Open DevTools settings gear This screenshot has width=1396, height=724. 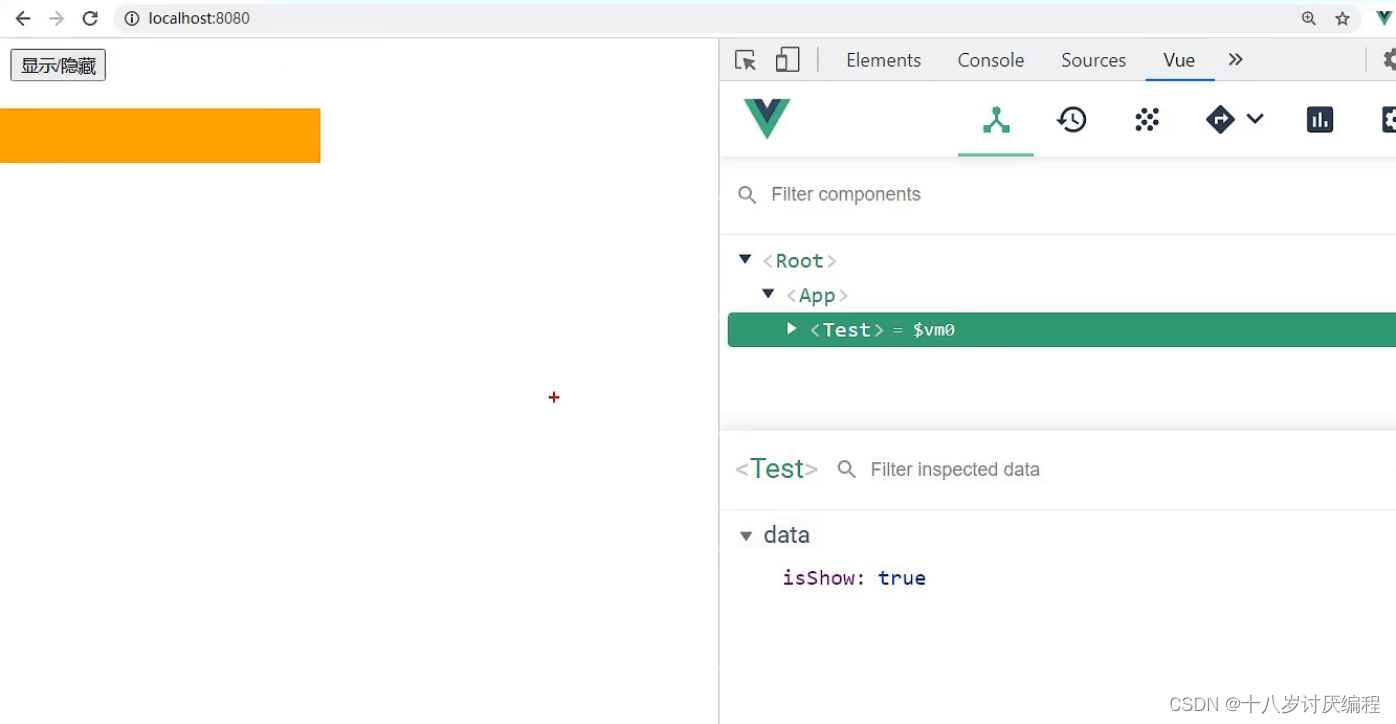[1389, 60]
